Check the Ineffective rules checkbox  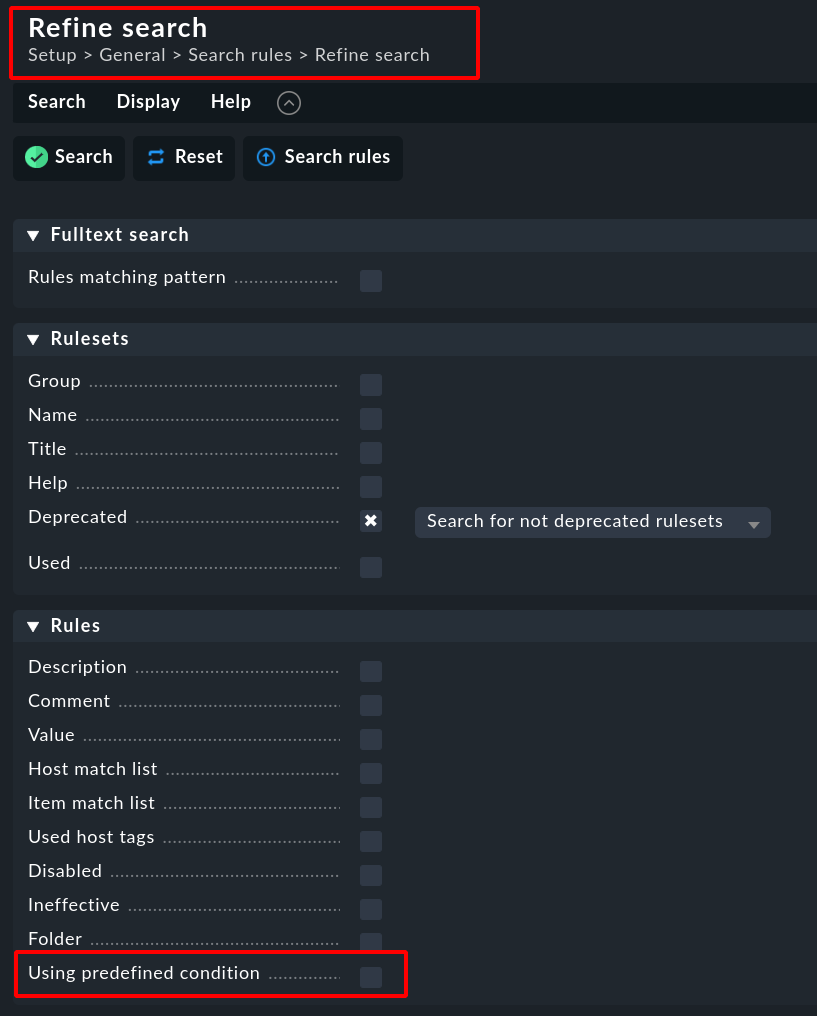click(371, 909)
